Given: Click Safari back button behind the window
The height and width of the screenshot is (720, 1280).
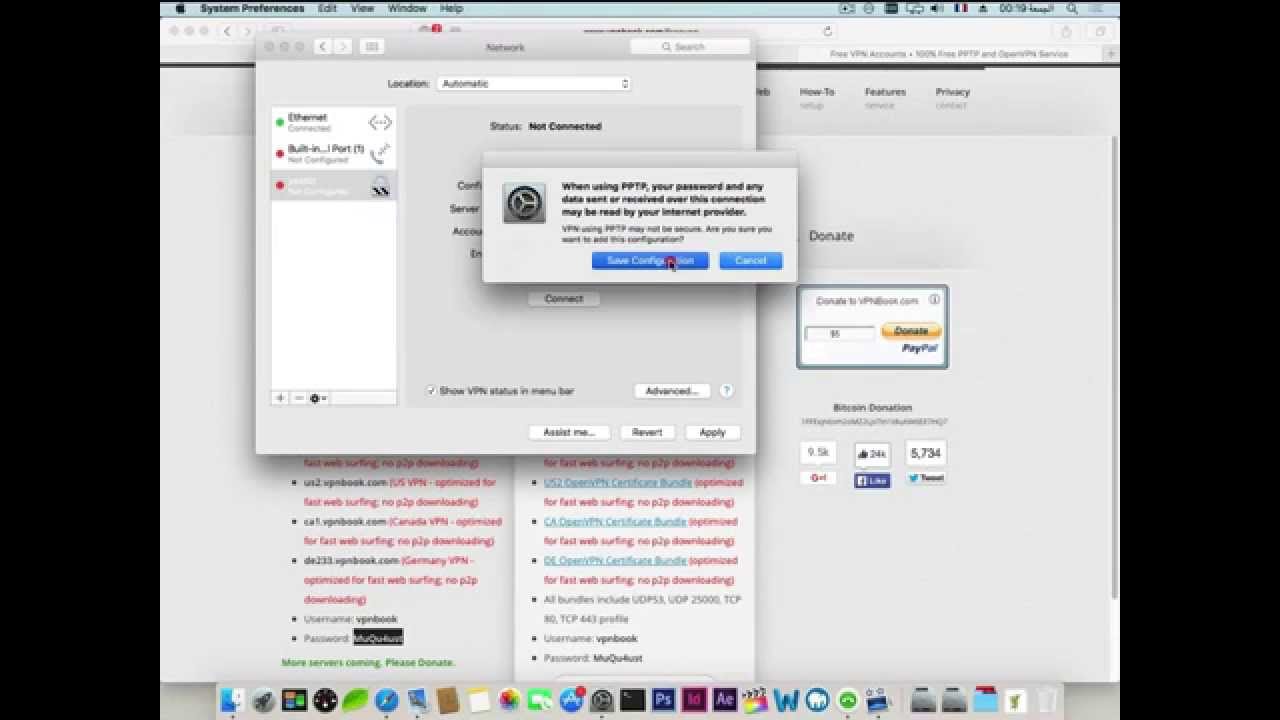Looking at the screenshot, I should 227,31.
